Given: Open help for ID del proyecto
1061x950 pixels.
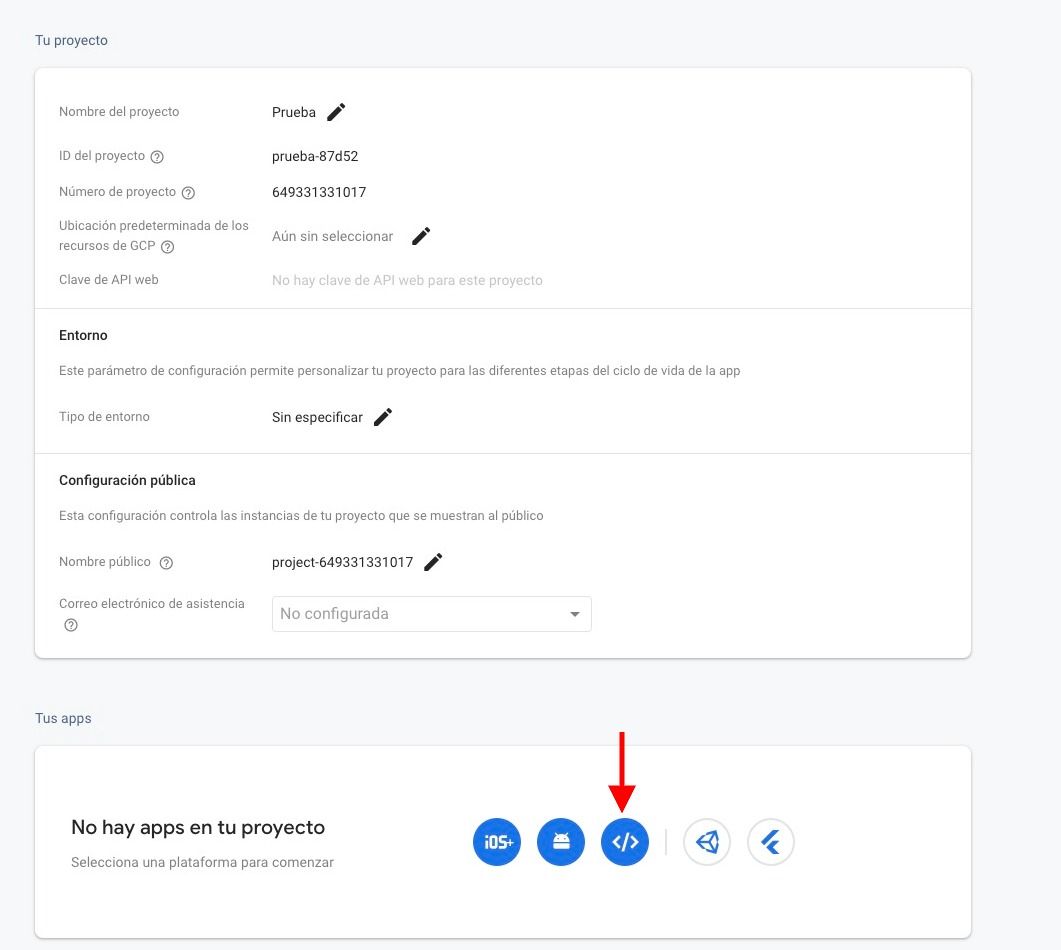Looking at the screenshot, I should pyautogui.click(x=157, y=157).
